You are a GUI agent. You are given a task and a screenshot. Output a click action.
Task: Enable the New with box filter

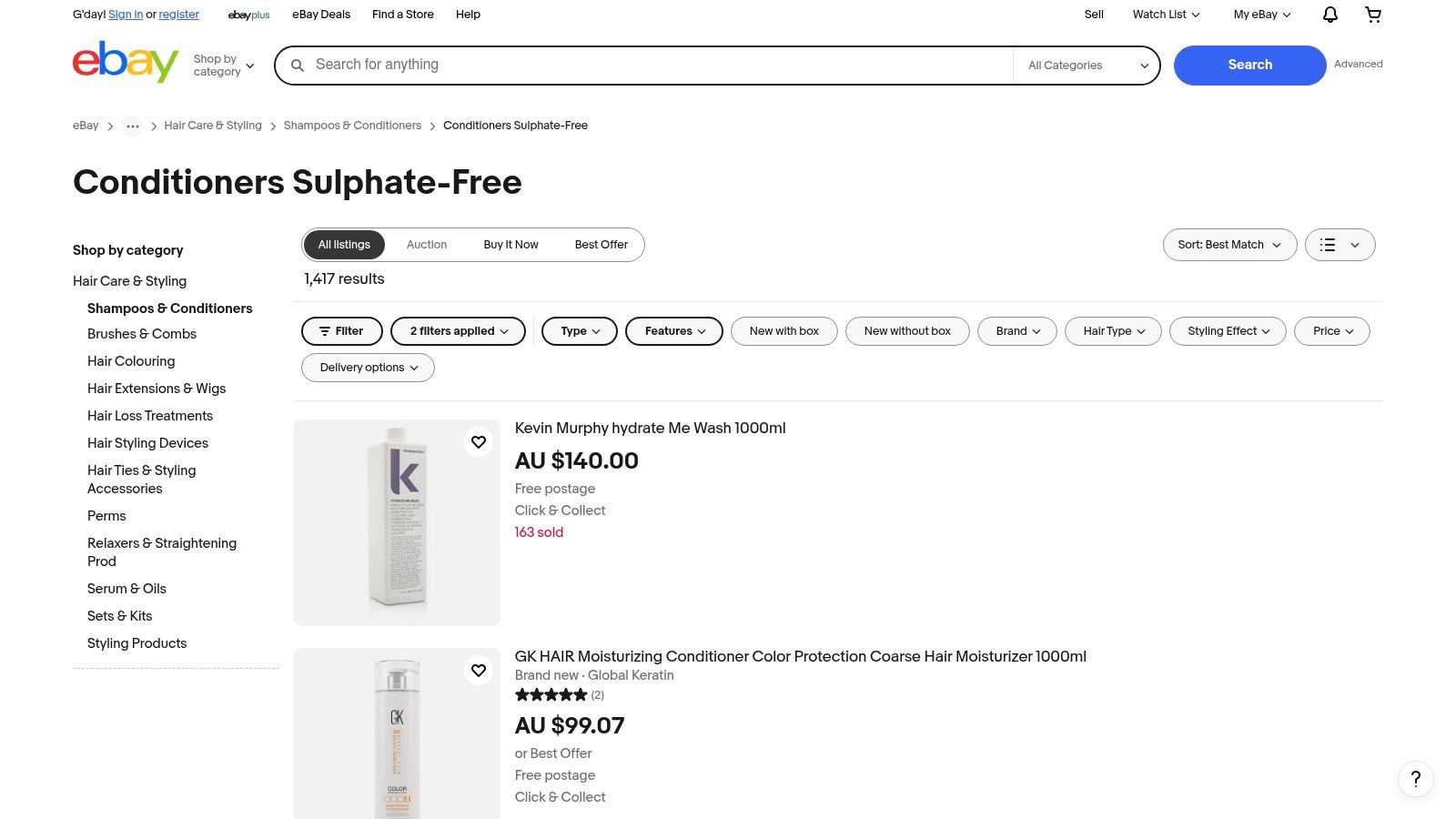(784, 331)
